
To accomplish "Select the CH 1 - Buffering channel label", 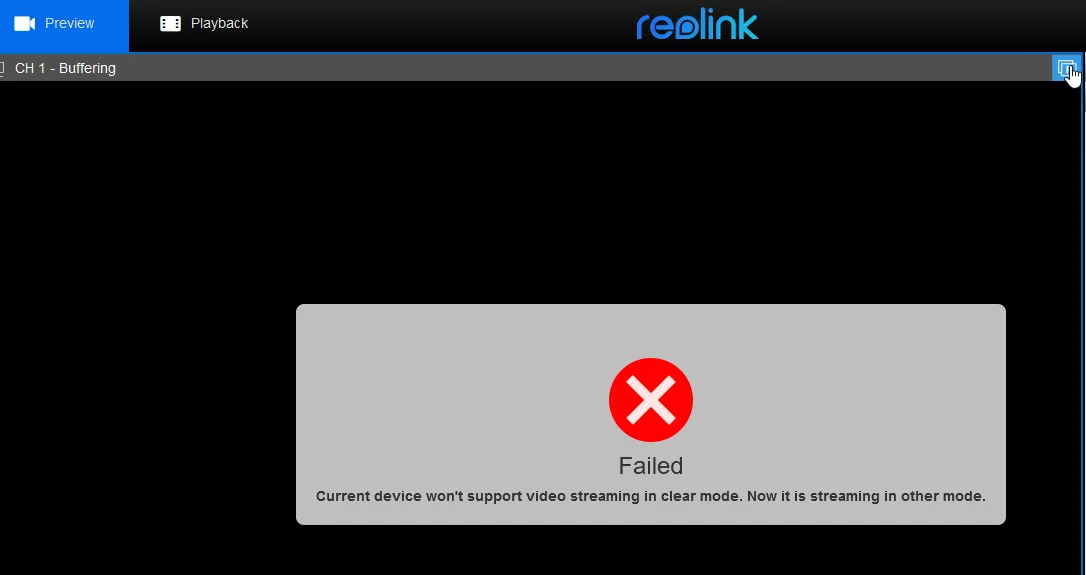I will click(x=65, y=68).
